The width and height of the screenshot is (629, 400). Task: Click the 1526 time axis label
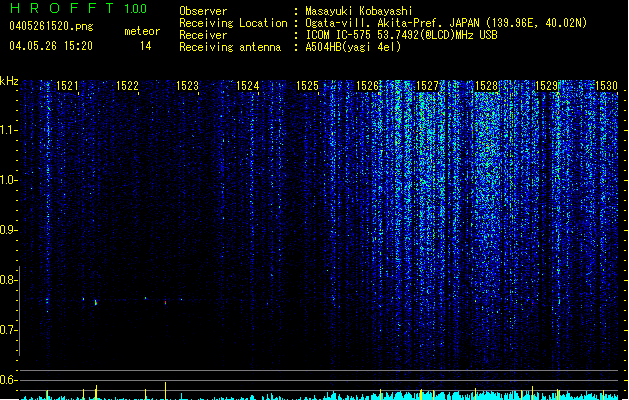tap(367, 86)
